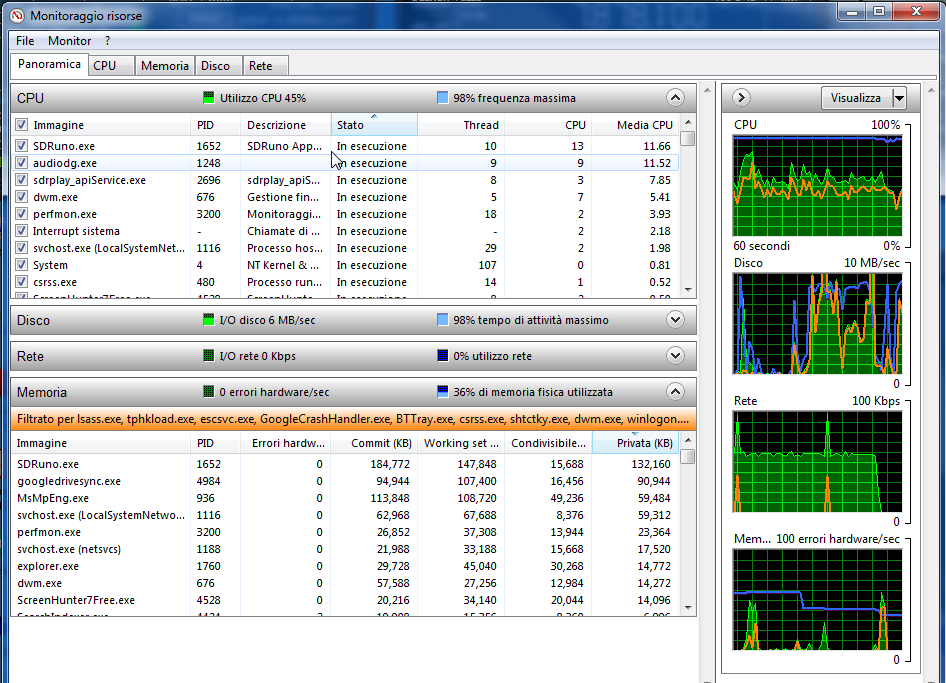Screen dimensions: 946x683
Task: Expand the Disco section chevron
Action: point(675,320)
